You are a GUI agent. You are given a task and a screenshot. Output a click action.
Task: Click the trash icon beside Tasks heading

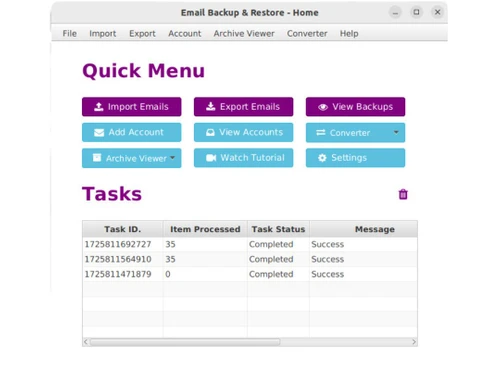pyautogui.click(x=403, y=194)
